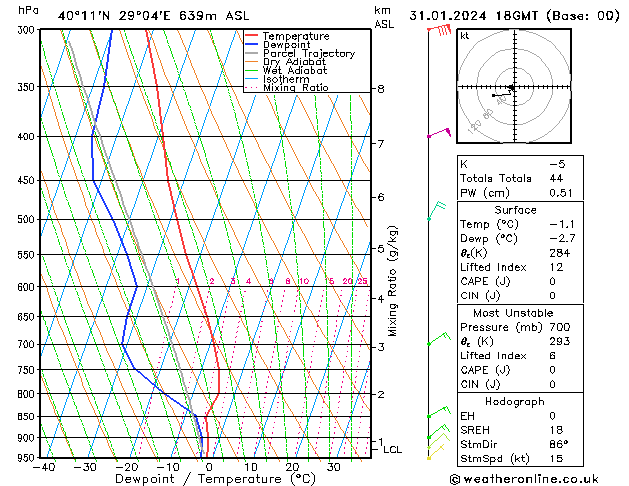629x486 pixels.
Task: Click the yellow wind barb at 950 hPa
Action: (x=436, y=452)
